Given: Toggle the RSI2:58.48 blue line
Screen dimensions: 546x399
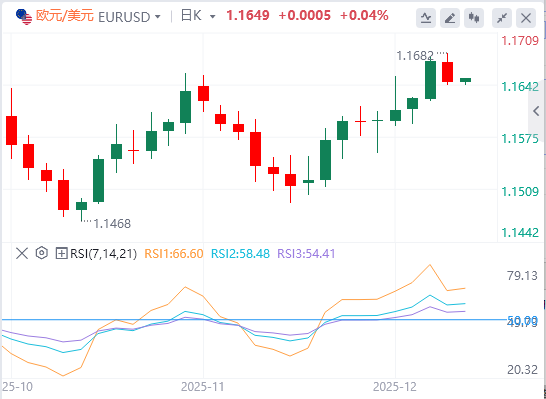Looking at the screenshot, I should [x=240, y=253].
